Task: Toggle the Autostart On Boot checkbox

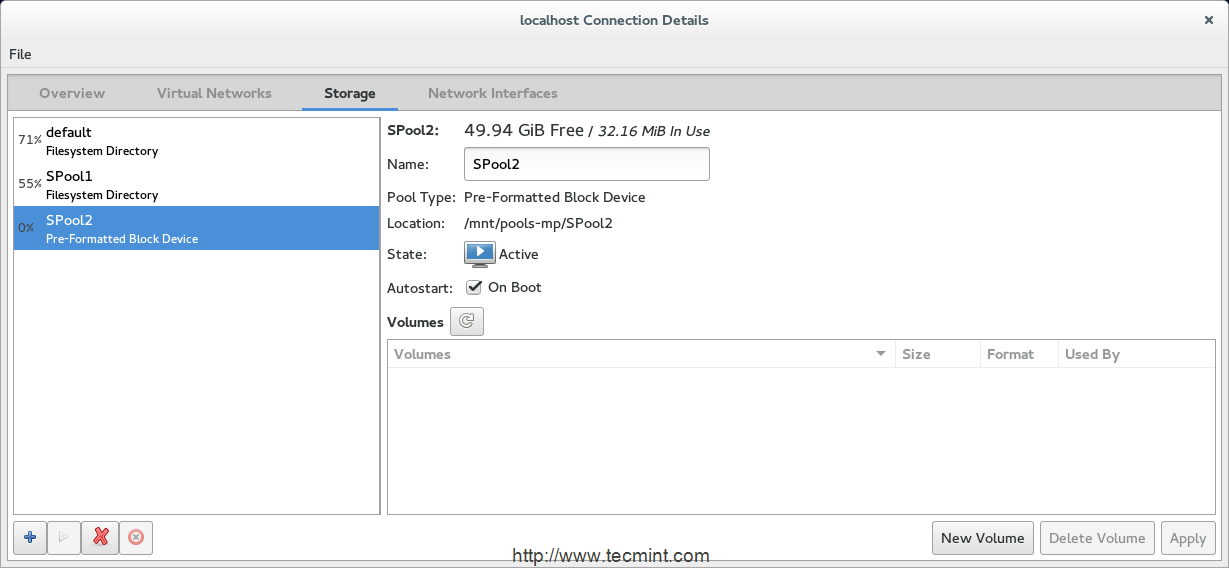Action: (x=475, y=288)
